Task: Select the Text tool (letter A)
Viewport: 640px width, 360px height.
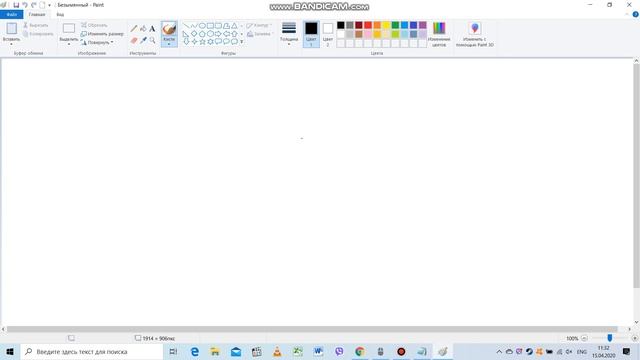Action: click(152, 29)
